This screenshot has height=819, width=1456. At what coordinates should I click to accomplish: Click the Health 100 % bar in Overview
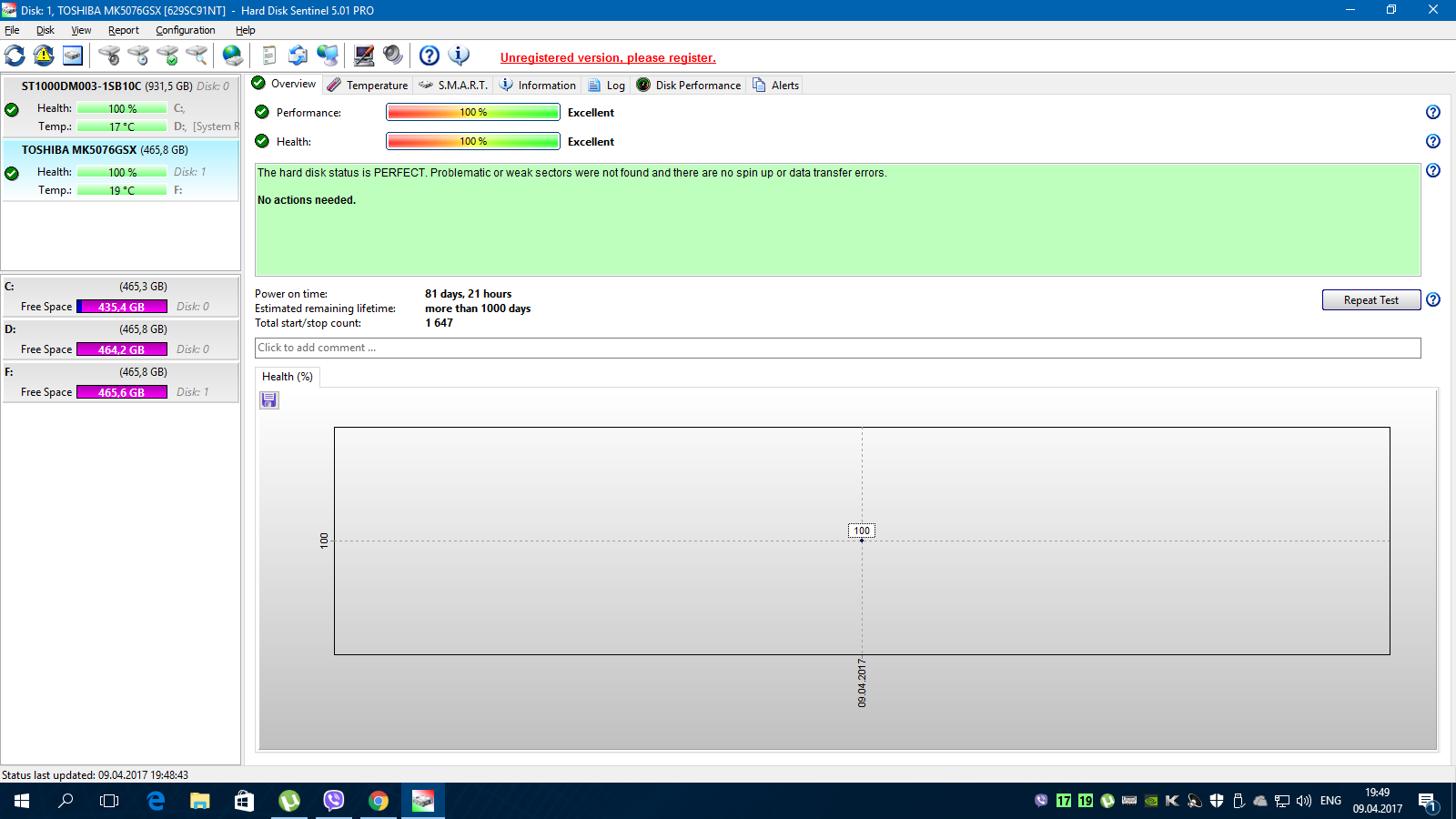473,141
